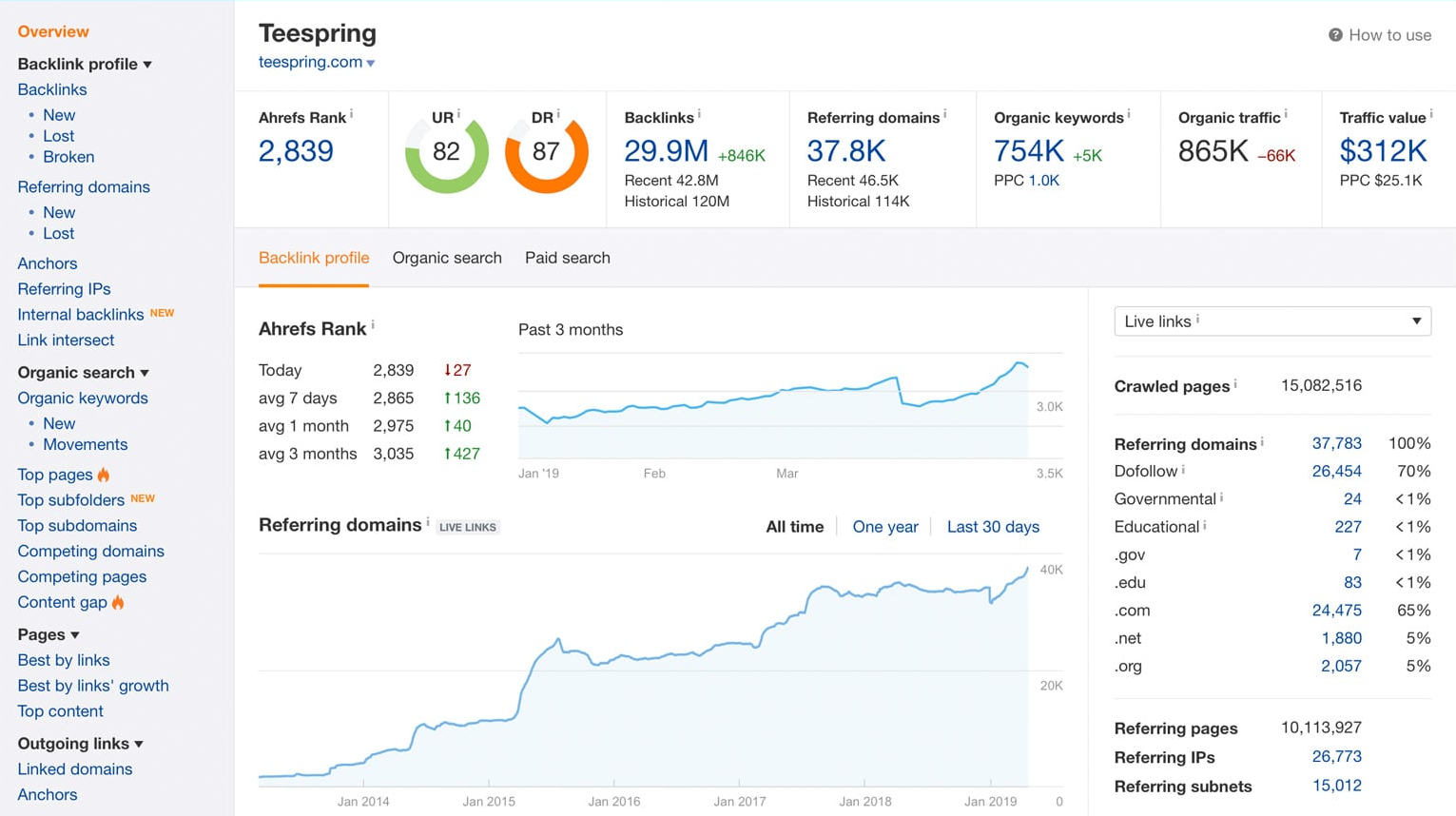Click the 29.9M backlinks value
The height and width of the screenshot is (816, 1456).
click(x=666, y=151)
